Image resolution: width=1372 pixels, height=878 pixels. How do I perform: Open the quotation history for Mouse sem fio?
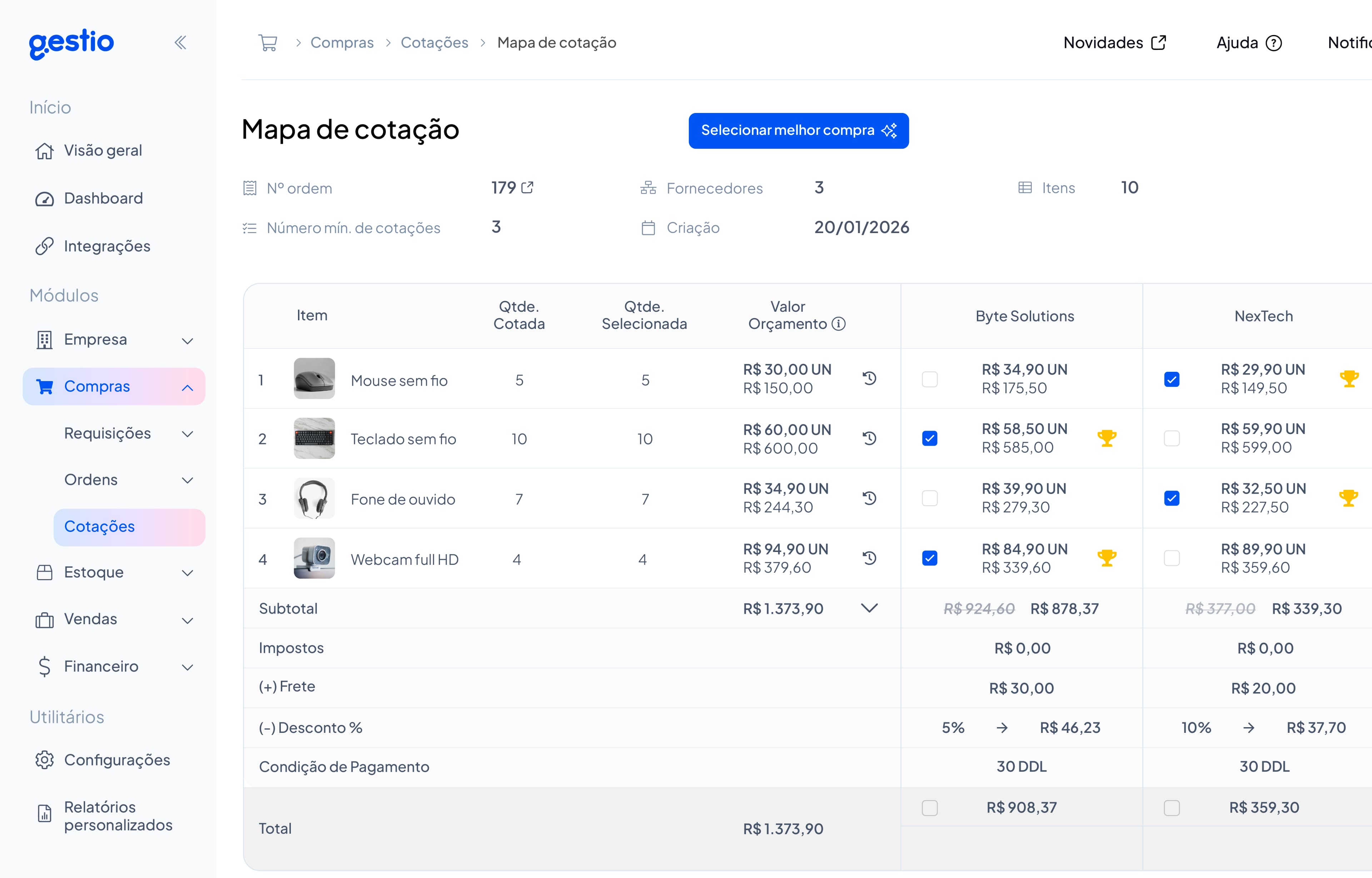869,378
